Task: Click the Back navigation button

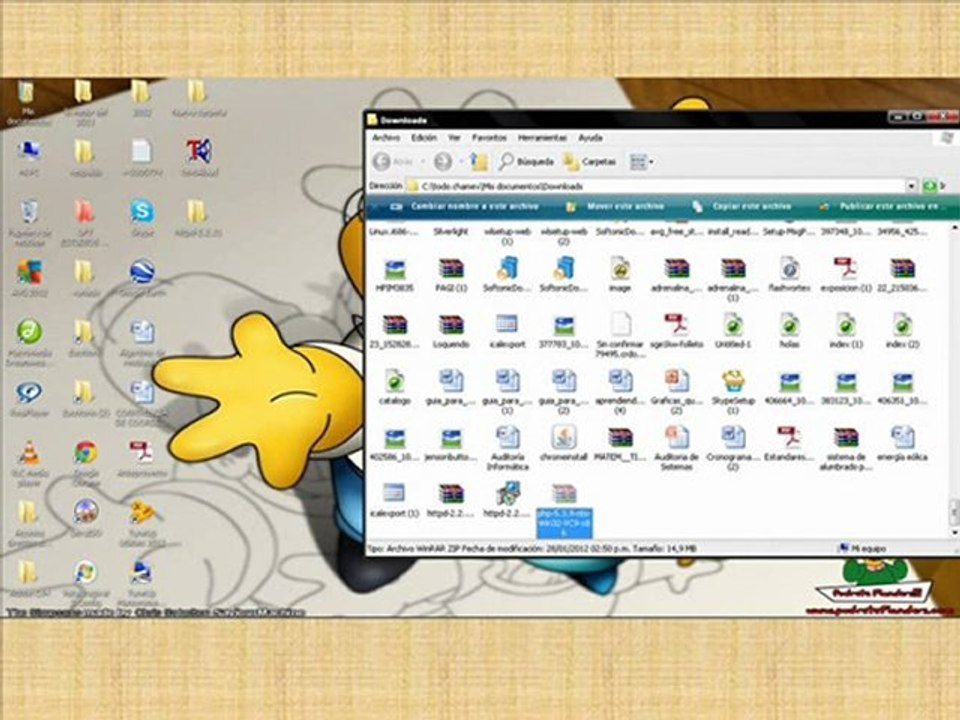Action: (393, 162)
